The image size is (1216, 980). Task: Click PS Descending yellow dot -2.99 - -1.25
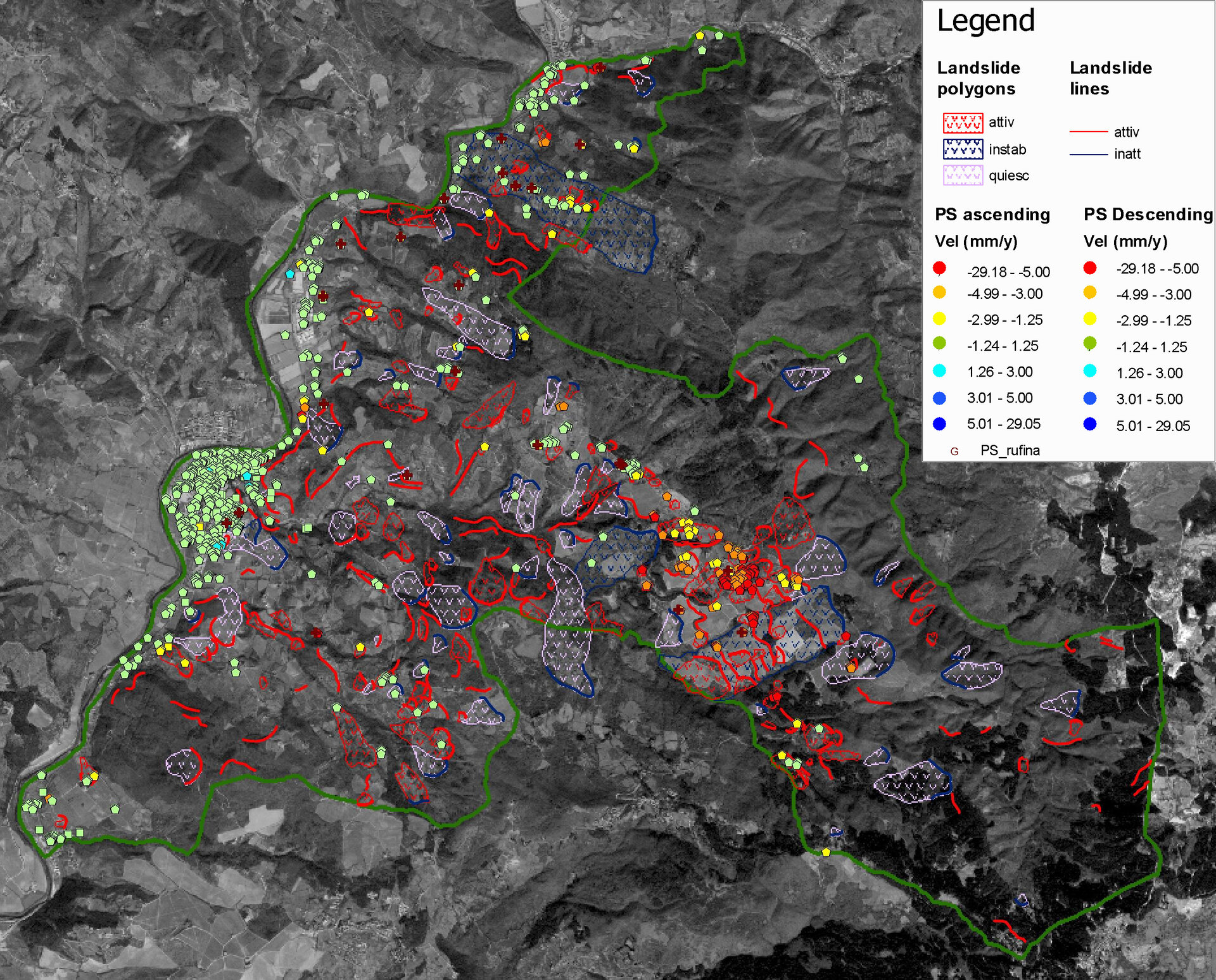1089,318
